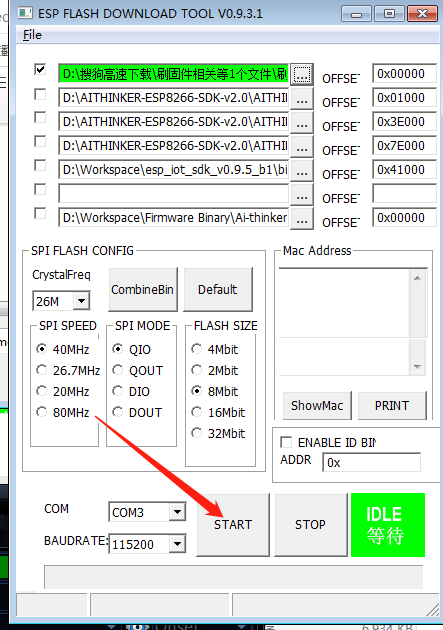The image size is (443, 630).
Task: Click the IDLE status indicator
Action: 388,525
